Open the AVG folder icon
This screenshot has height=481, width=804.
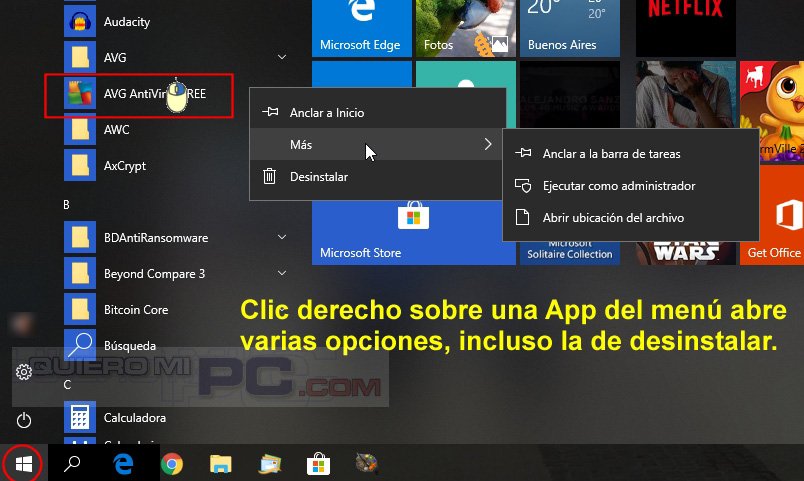click(x=79, y=57)
